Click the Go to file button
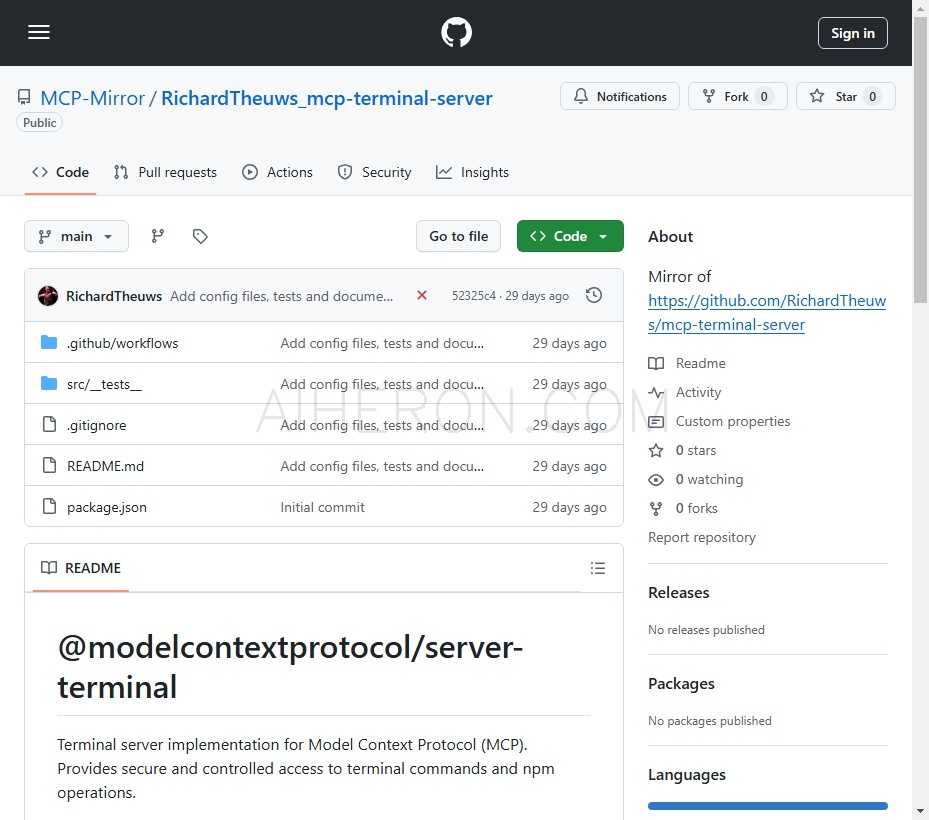 point(458,236)
